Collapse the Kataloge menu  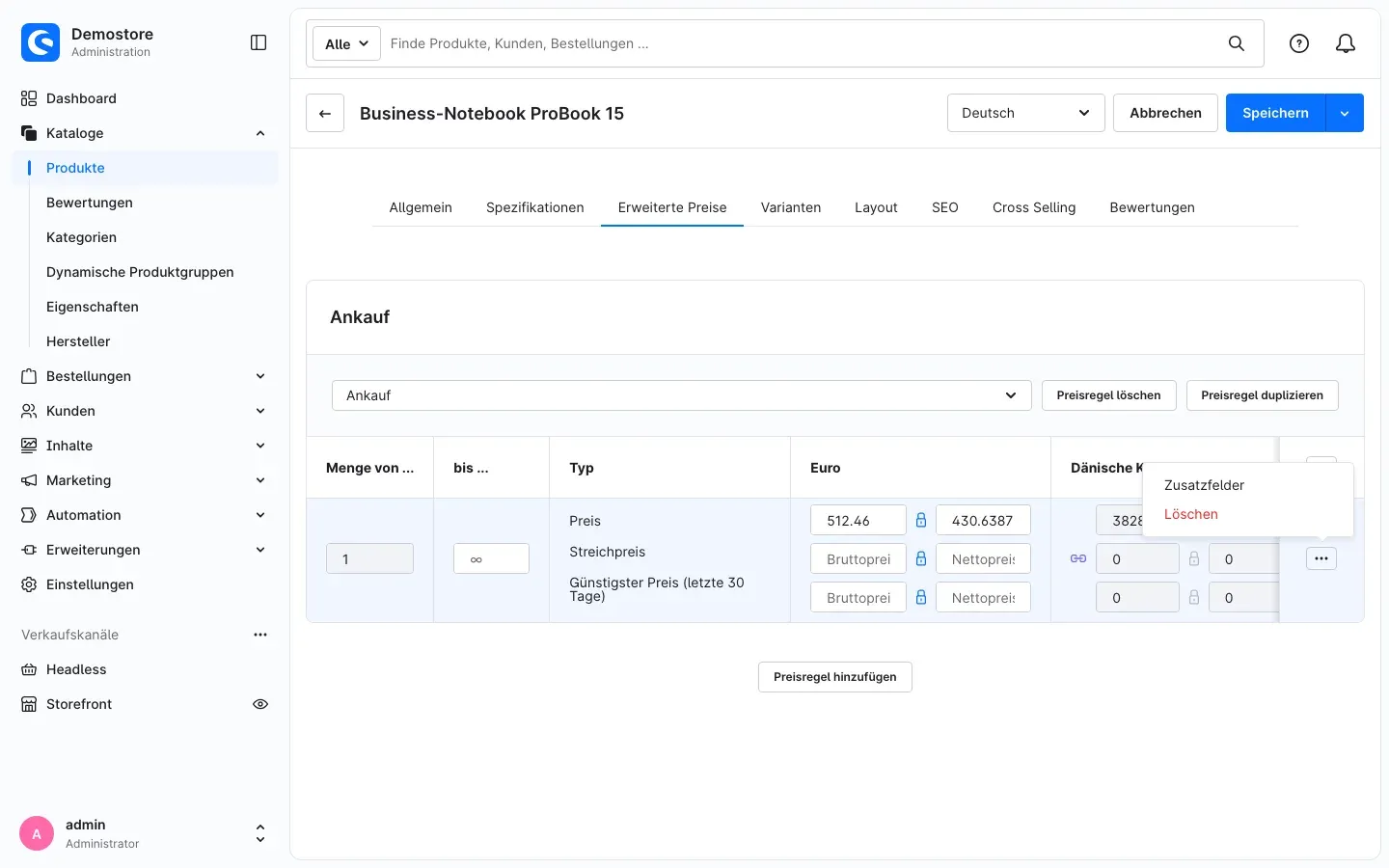tap(260, 133)
